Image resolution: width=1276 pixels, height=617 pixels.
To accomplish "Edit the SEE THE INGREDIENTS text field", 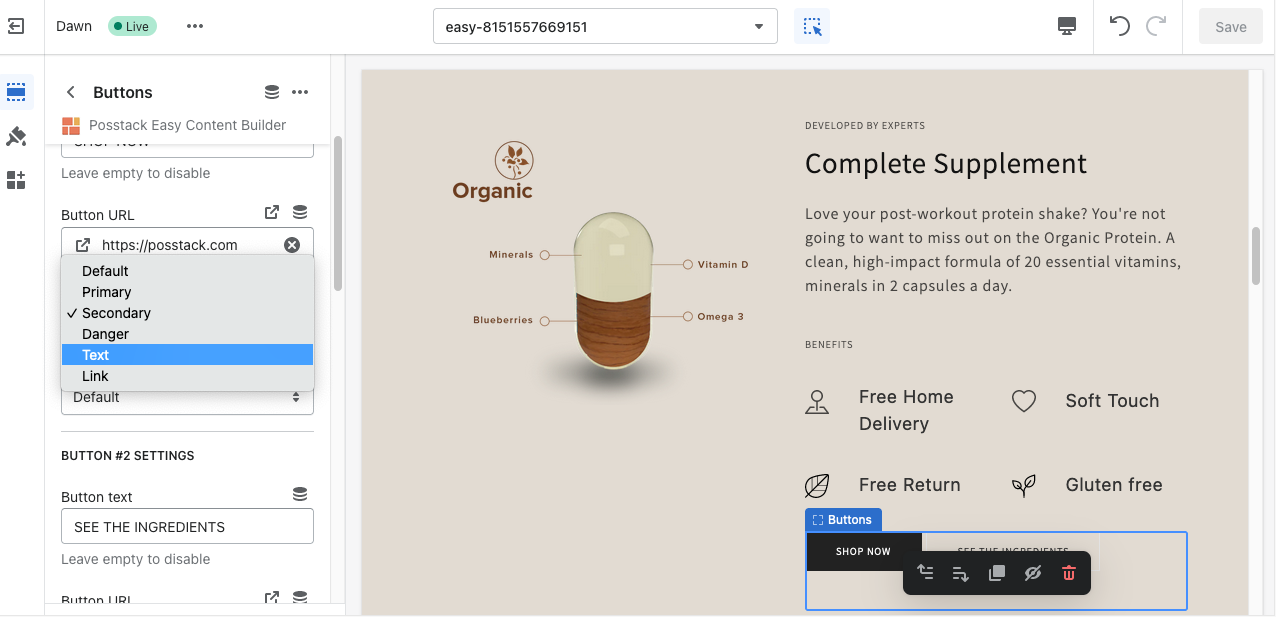I will point(187,527).
